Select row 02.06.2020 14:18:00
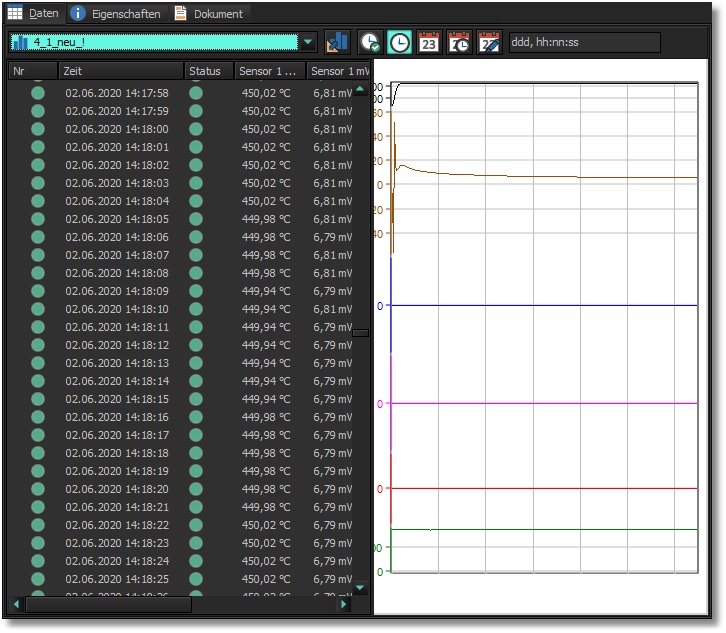 click(x=181, y=129)
